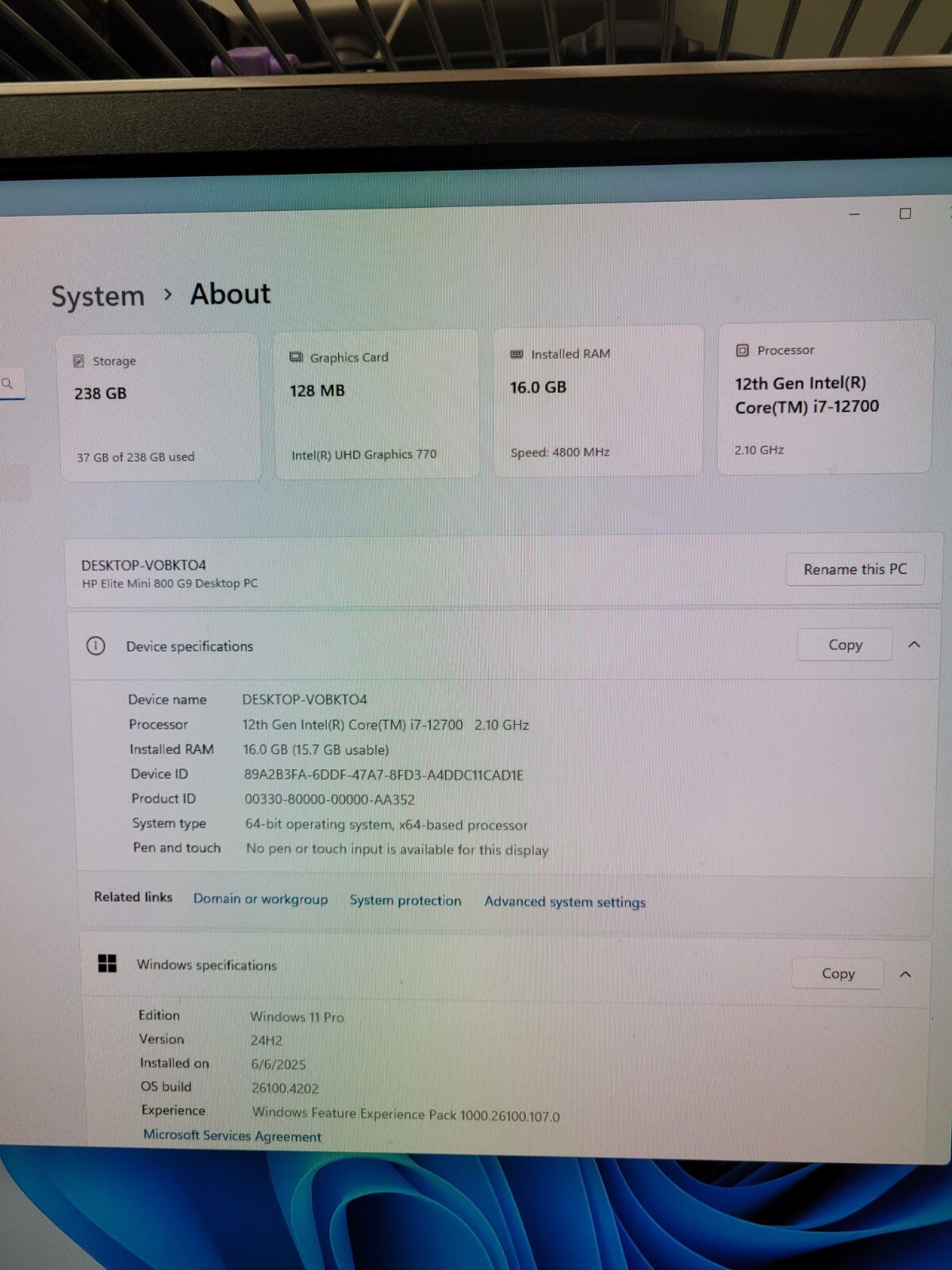Screen dimensions: 952x1270
Task: Click the Device name value DESKTOP-VOBKTO4
Action: click(x=305, y=699)
